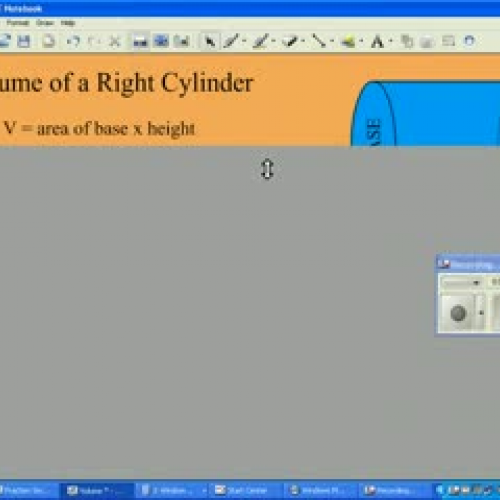This screenshot has width=500, height=500.
Task: Open the Shapes dropdown arrow
Action: [361, 41]
